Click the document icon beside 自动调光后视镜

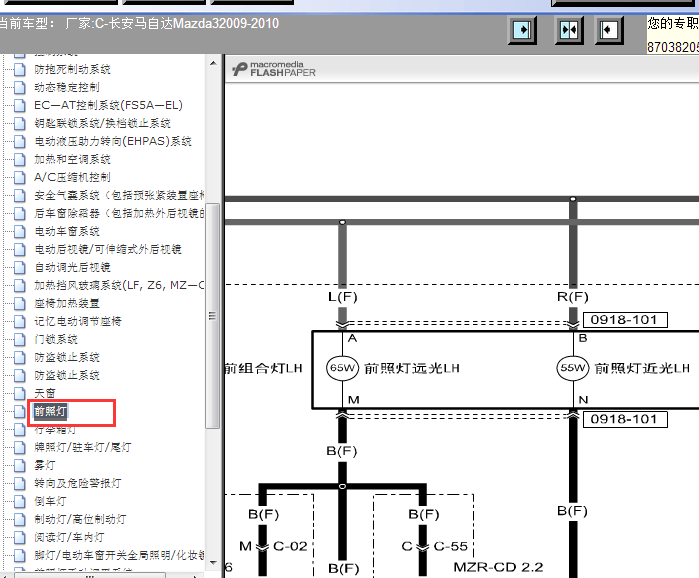(20, 267)
